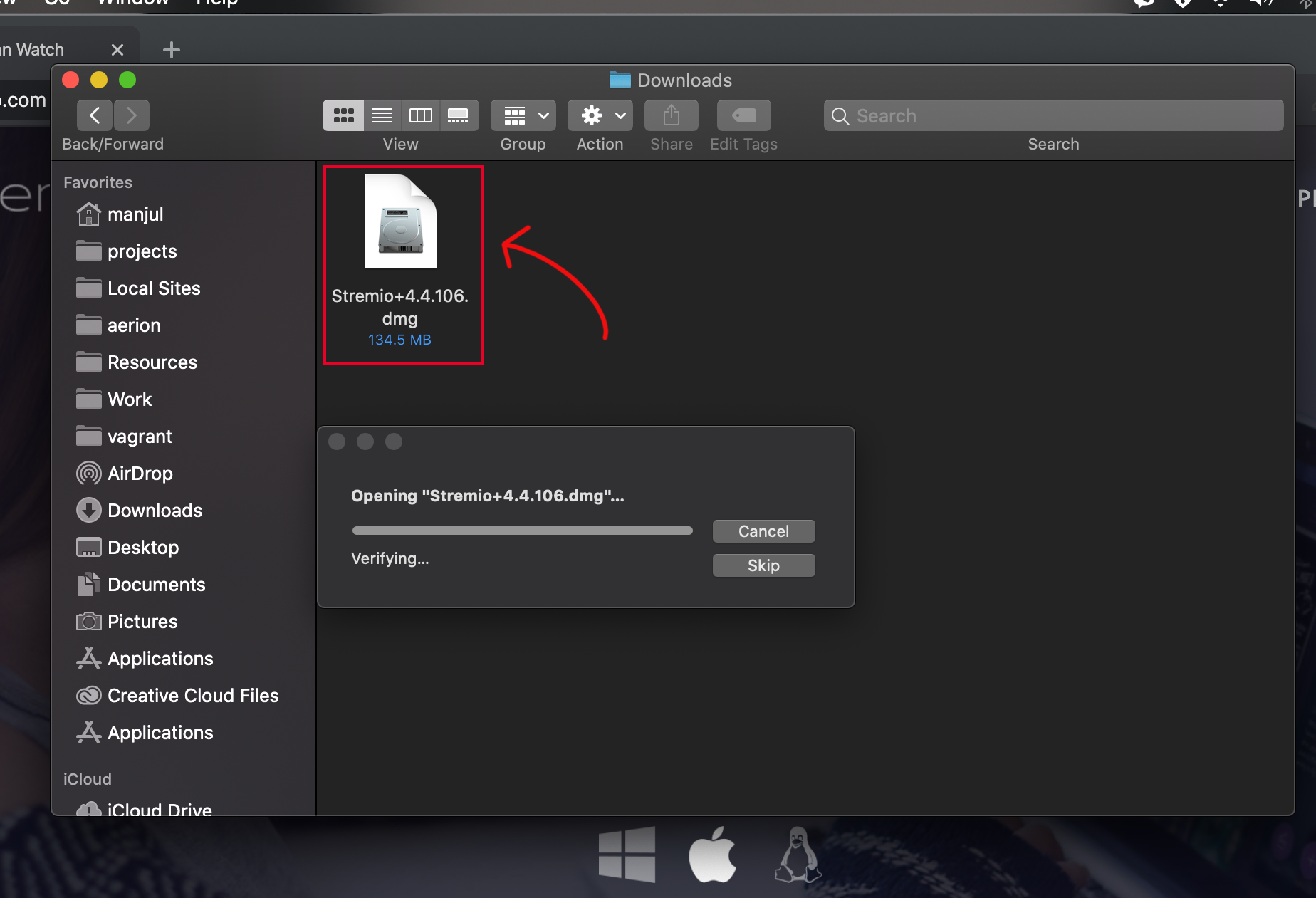Click the Downloads window title

(684, 80)
